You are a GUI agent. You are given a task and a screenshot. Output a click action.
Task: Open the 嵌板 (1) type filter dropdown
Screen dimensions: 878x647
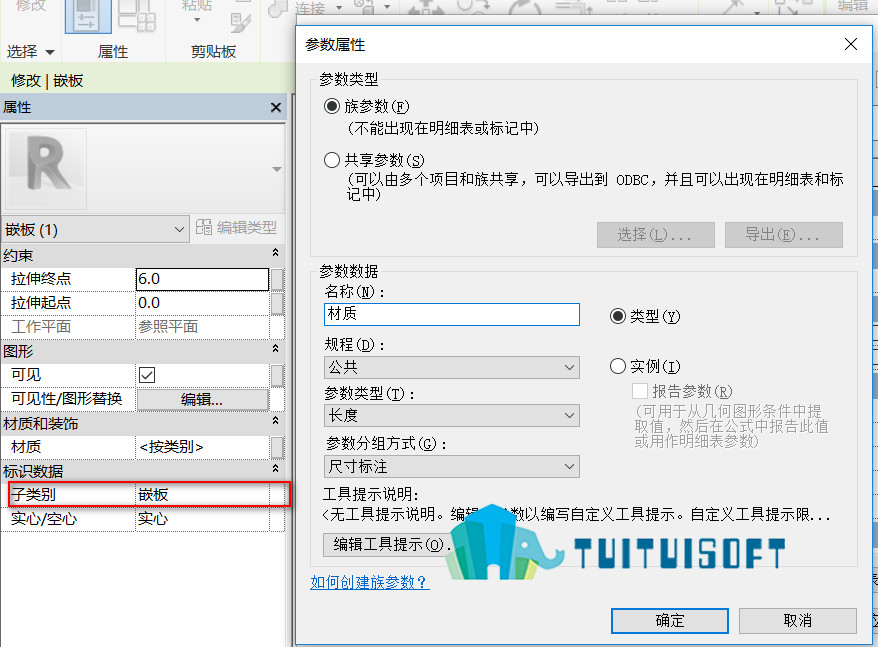pyautogui.click(x=95, y=230)
